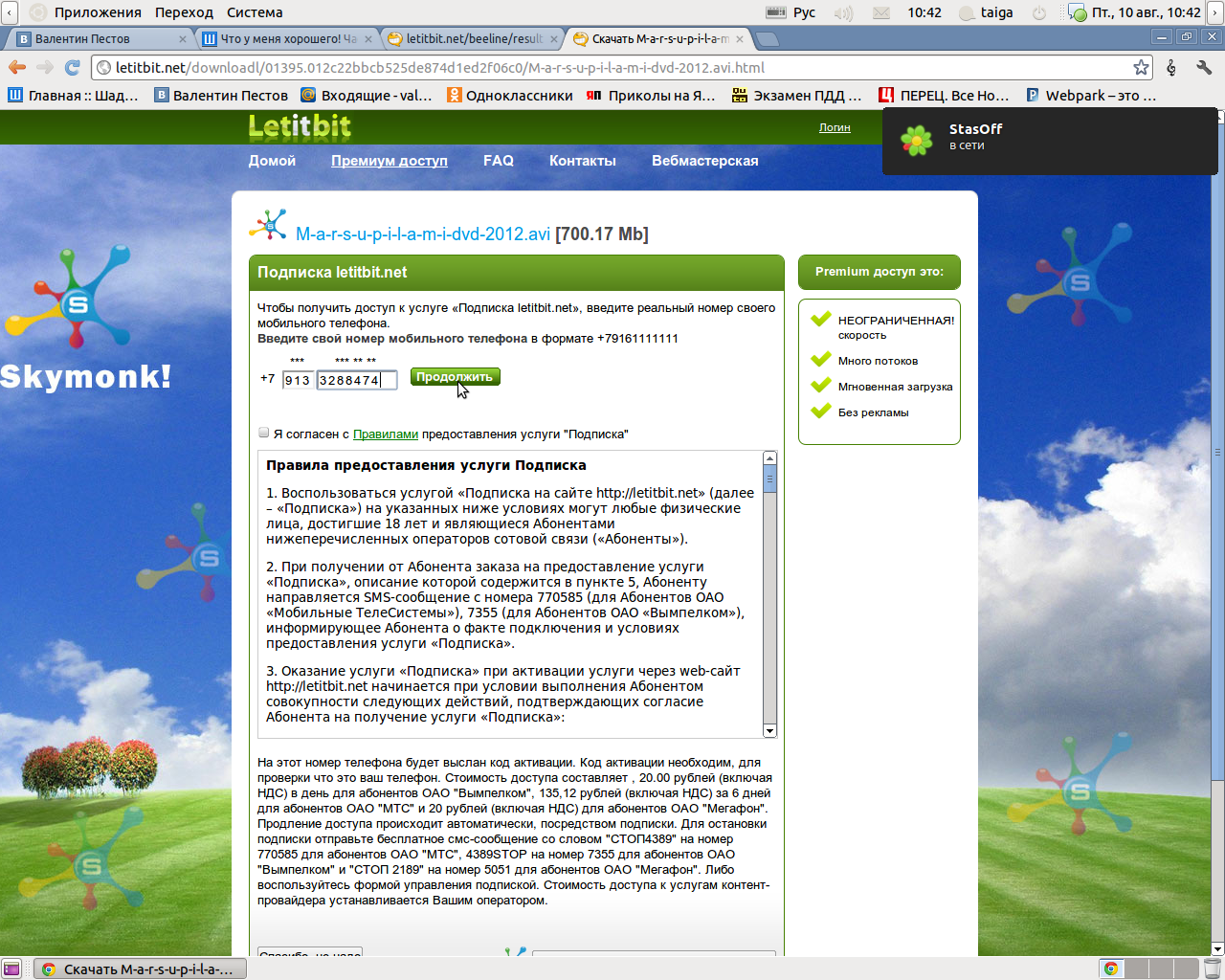This screenshot has width=1225, height=980.
Task: Open the 'Главная :: Шад...' bookmark
Action: pyautogui.click(x=74, y=96)
